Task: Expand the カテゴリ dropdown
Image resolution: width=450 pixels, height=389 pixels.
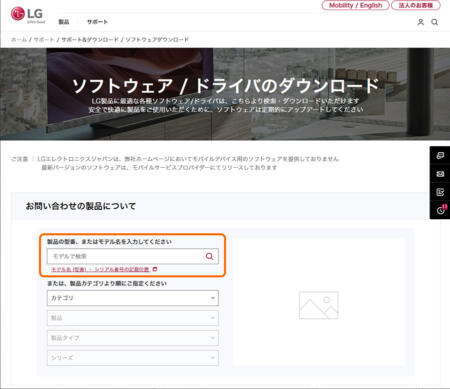Action: click(x=133, y=298)
